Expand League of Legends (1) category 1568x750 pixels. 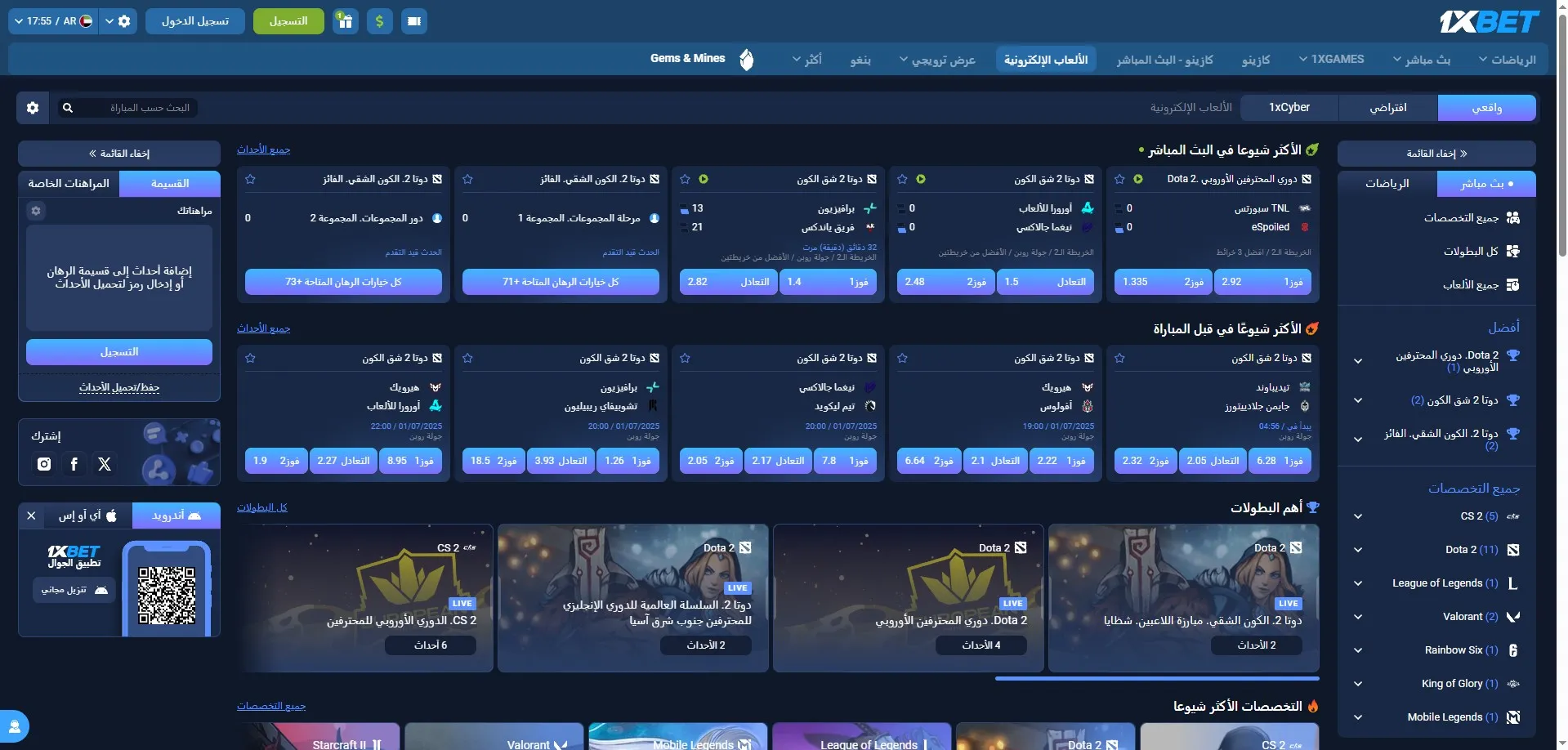pyautogui.click(x=1357, y=583)
